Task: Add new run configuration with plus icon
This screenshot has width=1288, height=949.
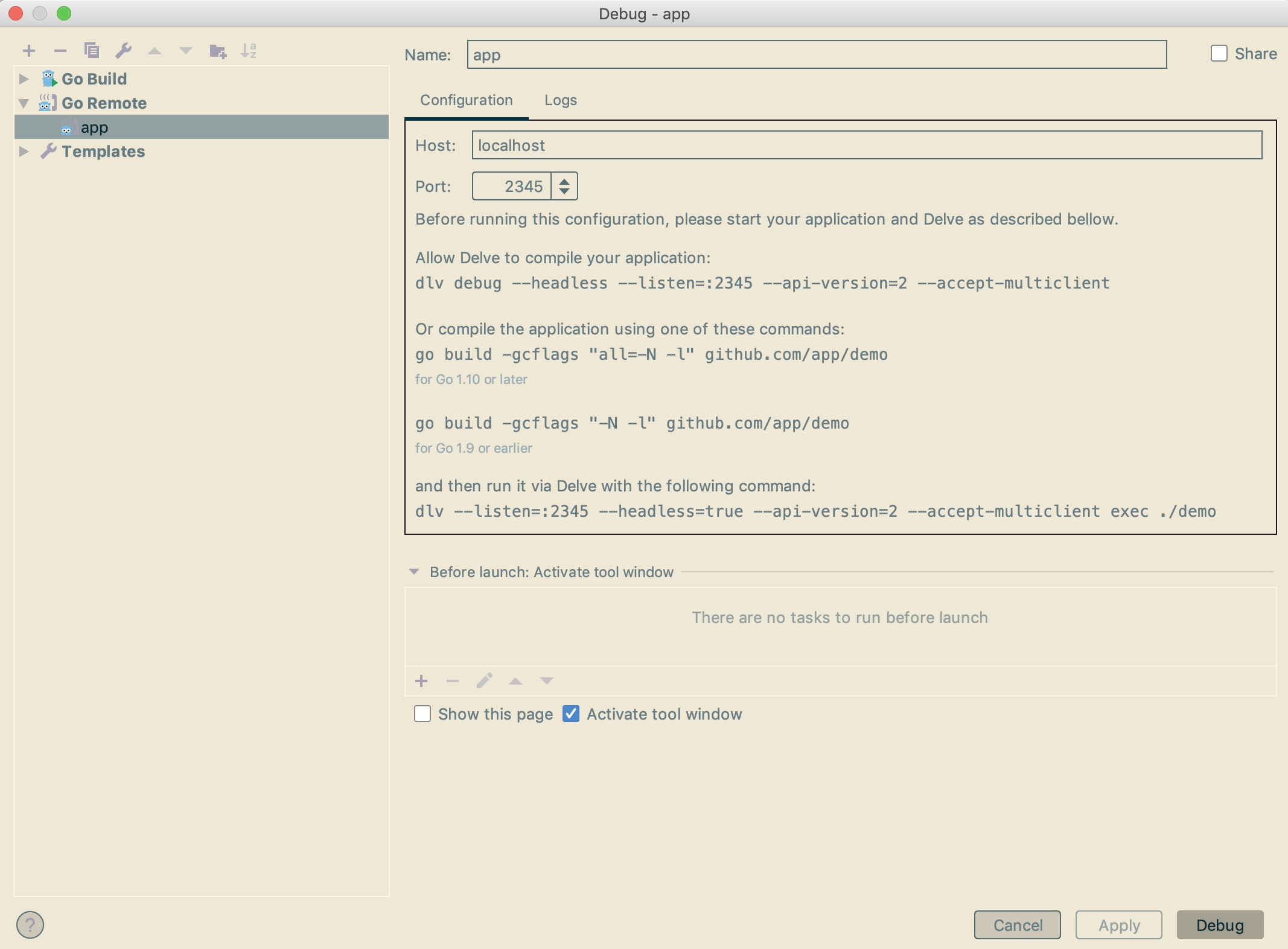Action: pyautogui.click(x=28, y=51)
